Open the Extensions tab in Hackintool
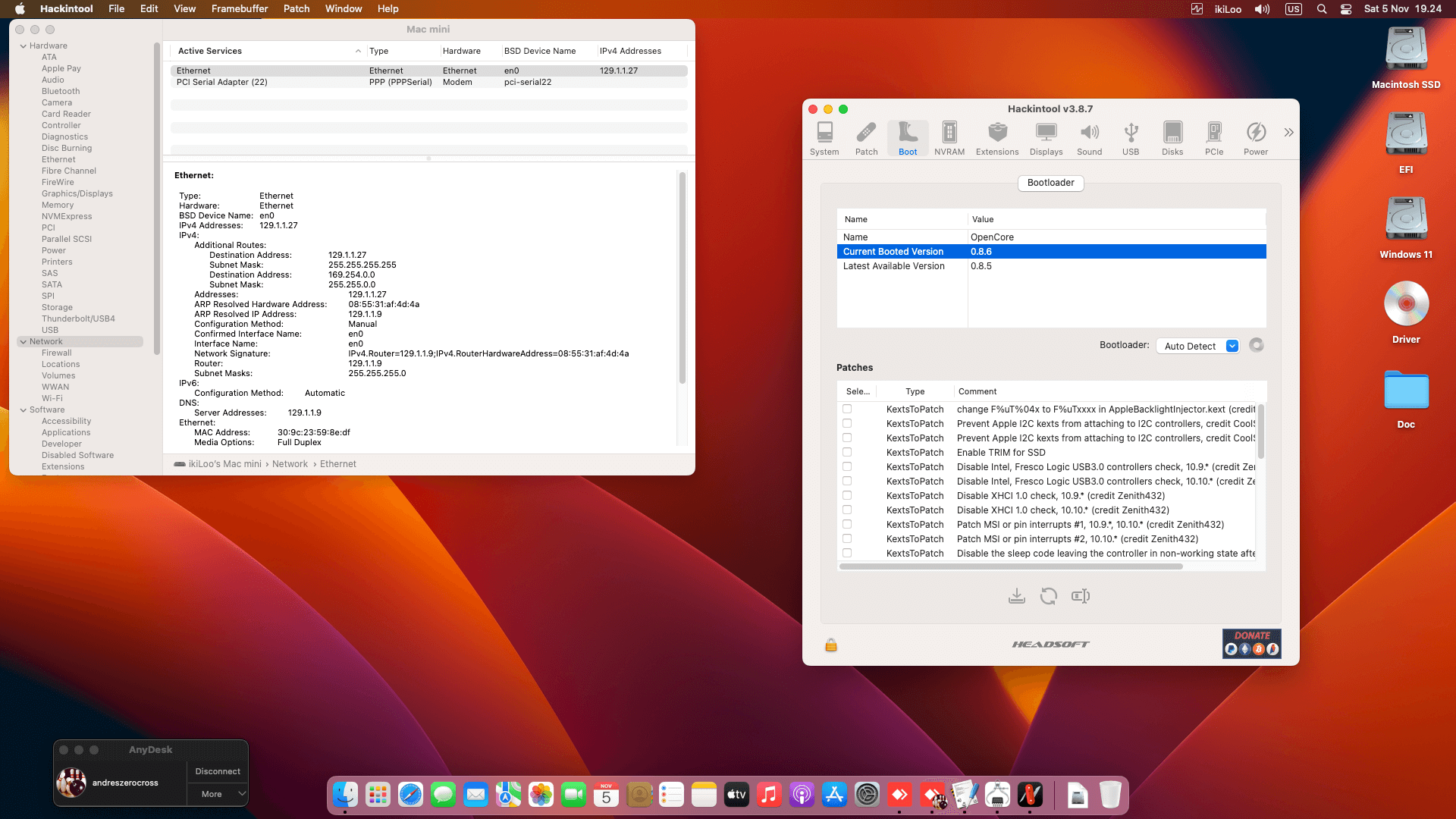 pyautogui.click(x=997, y=138)
